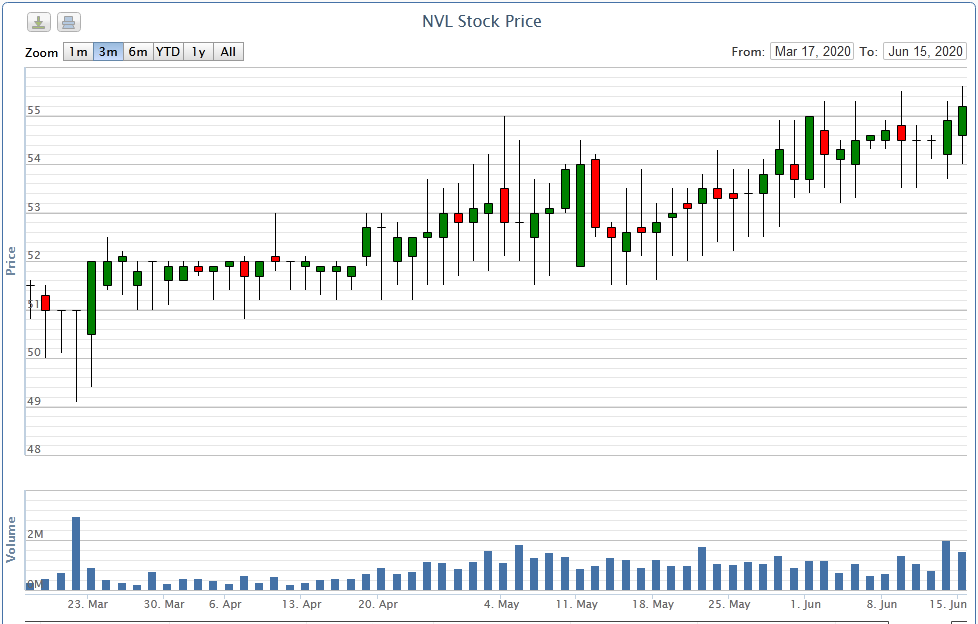Click the 25. May date label

(729, 604)
